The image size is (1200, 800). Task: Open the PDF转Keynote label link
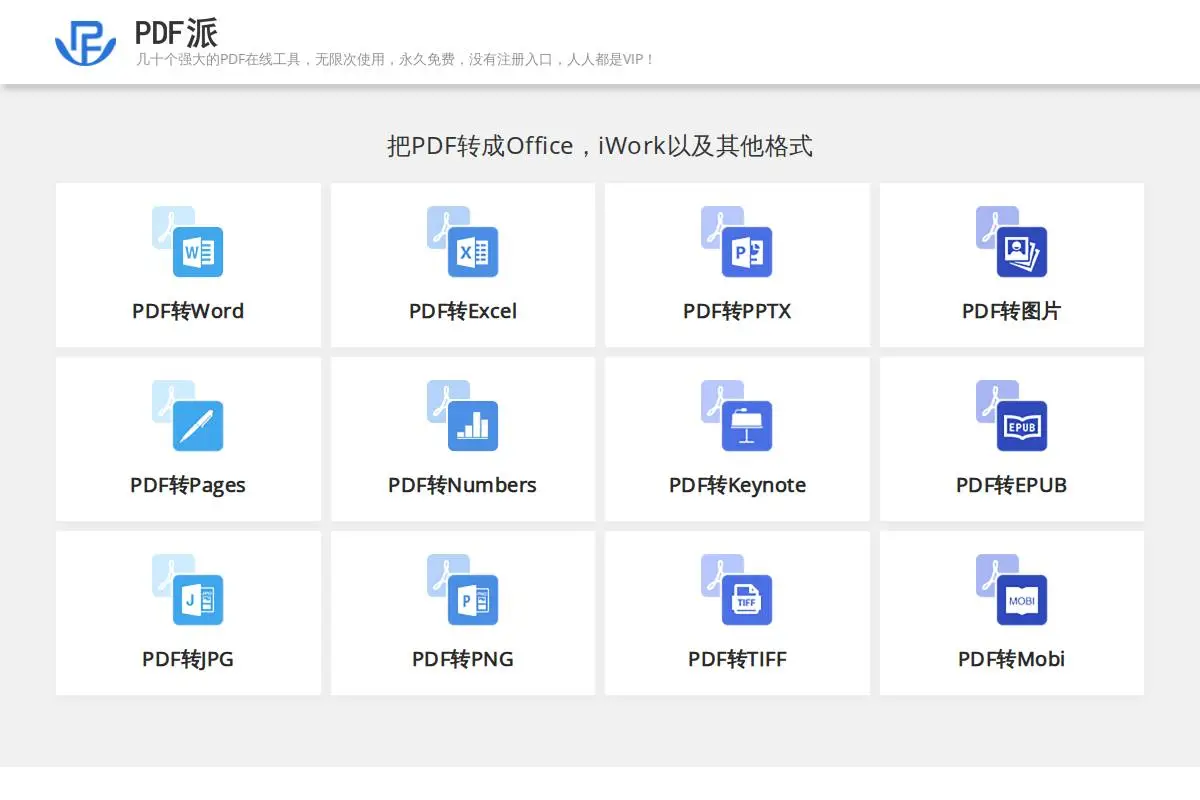[x=737, y=485]
